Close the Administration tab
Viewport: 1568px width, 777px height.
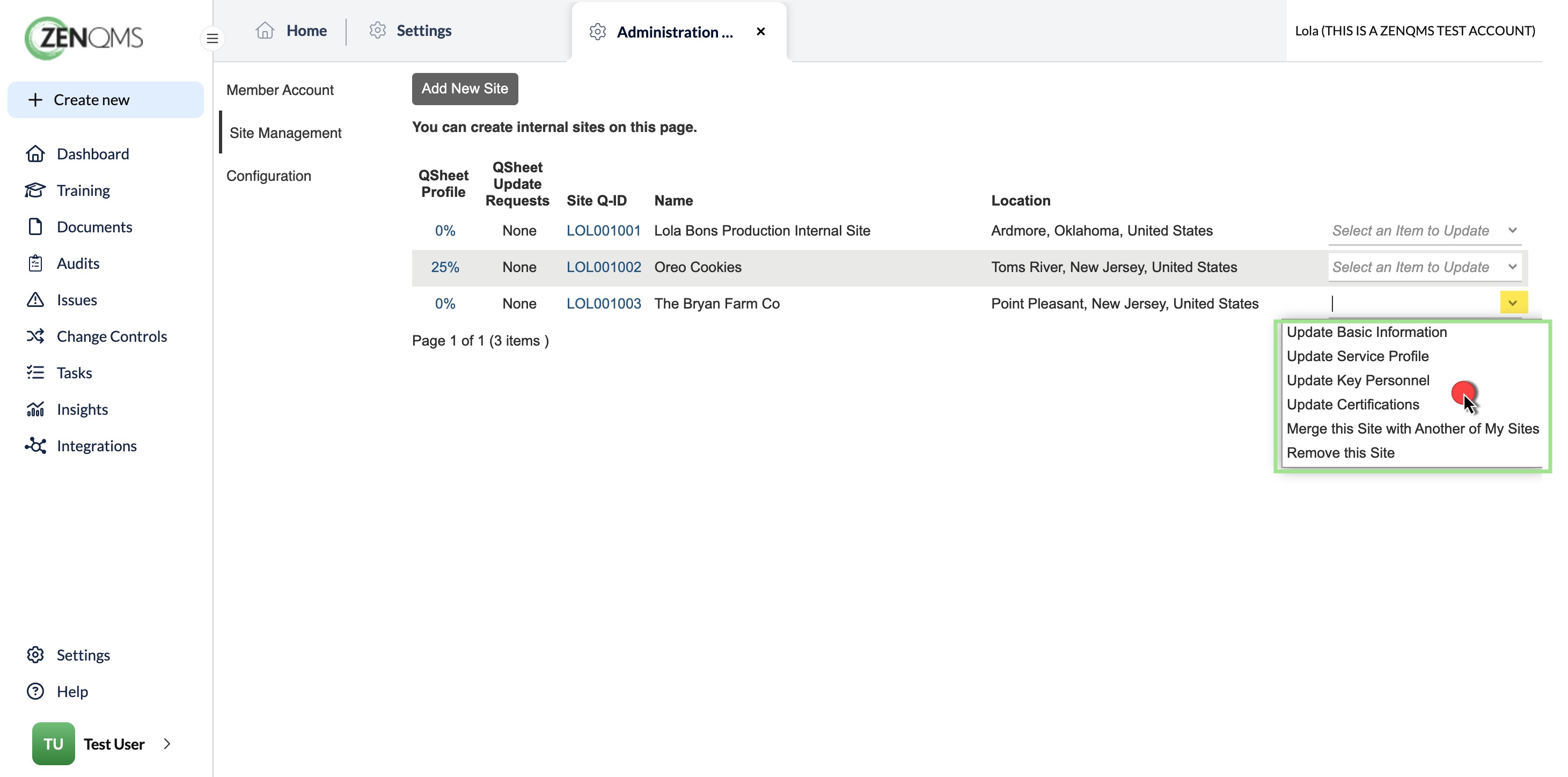(761, 32)
